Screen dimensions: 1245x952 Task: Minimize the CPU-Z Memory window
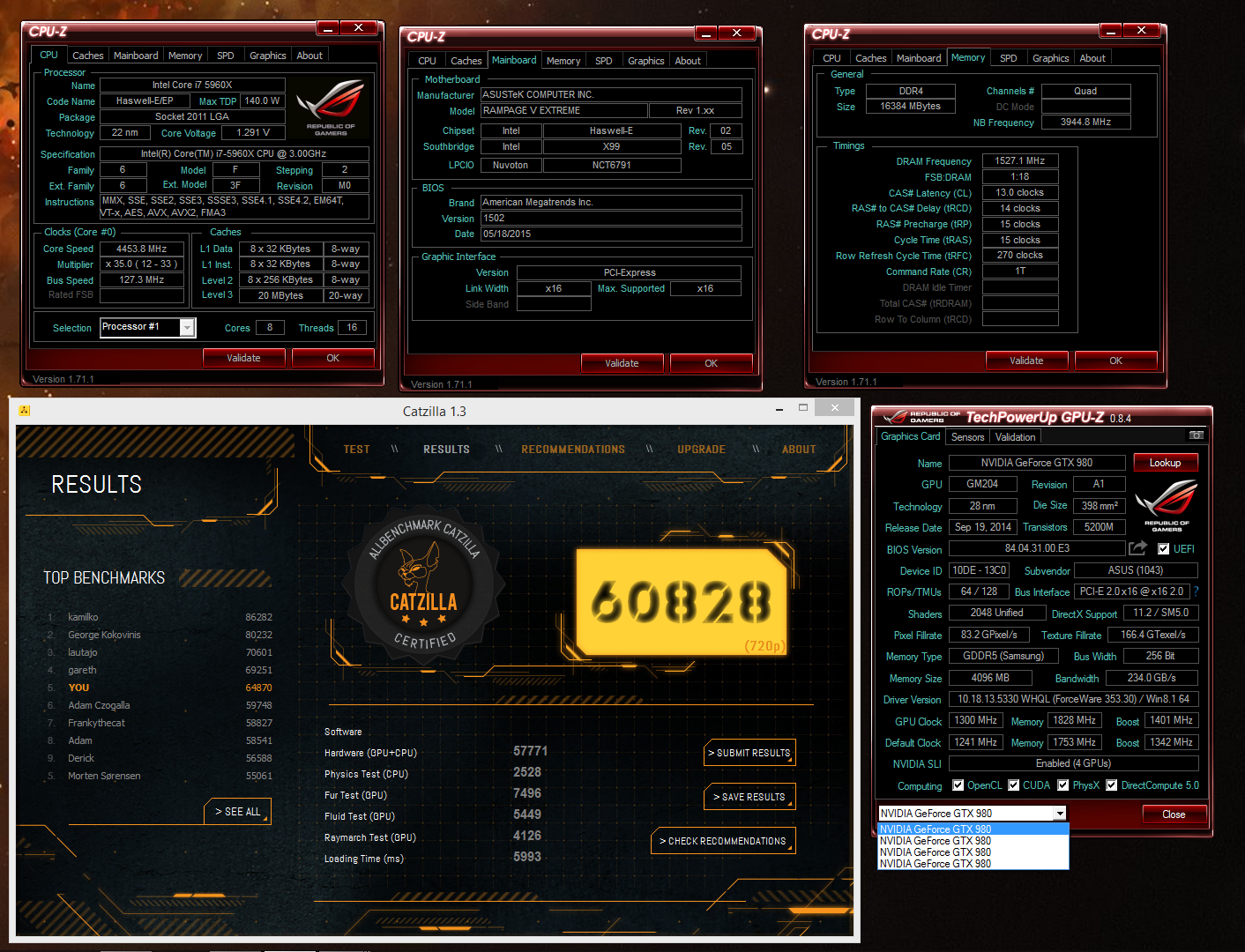click(x=1111, y=32)
